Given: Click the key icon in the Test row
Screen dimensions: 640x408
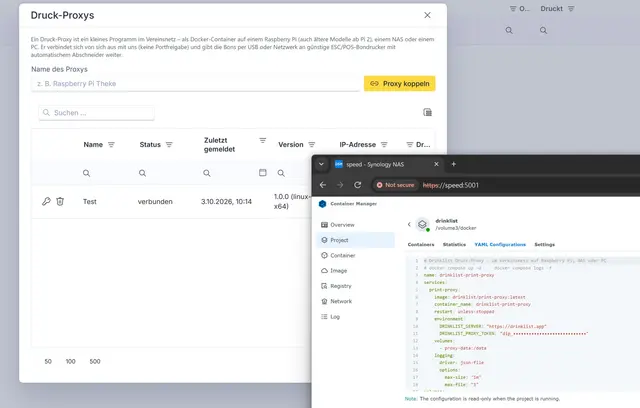Looking at the screenshot, I should click(x=46, y=201).
